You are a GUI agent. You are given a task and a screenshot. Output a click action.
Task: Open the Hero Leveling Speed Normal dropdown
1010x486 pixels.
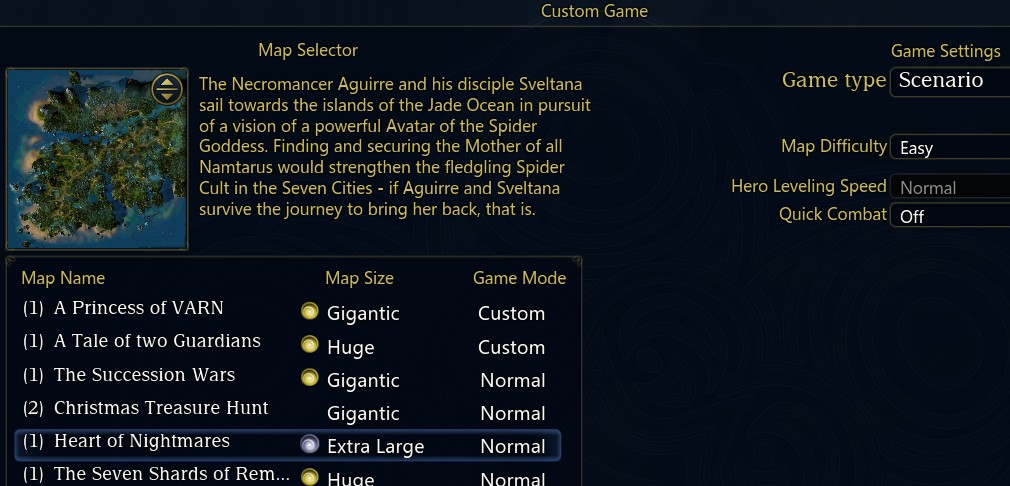(x=950, y=187)
